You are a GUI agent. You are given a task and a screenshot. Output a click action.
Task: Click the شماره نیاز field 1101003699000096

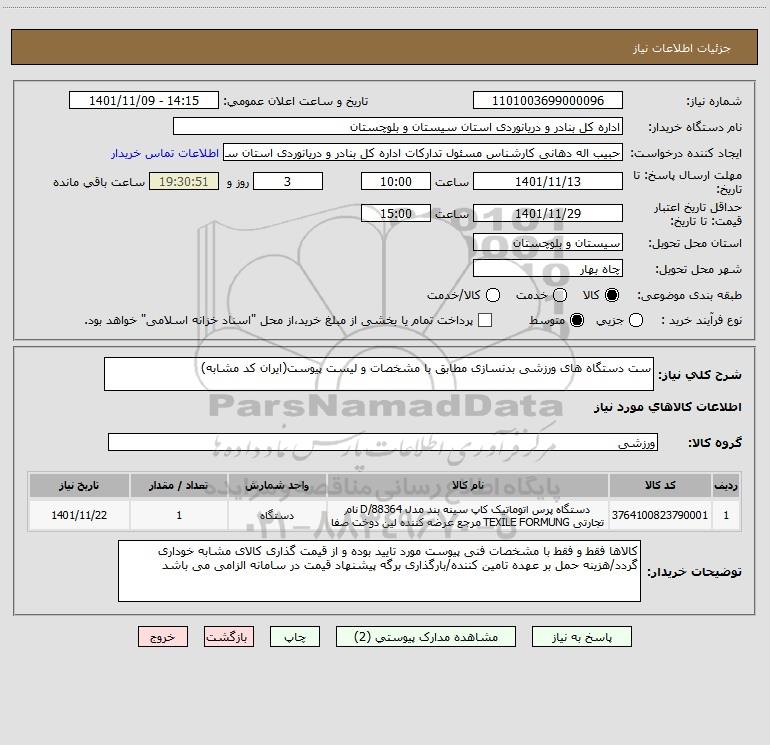click(548, 101)
